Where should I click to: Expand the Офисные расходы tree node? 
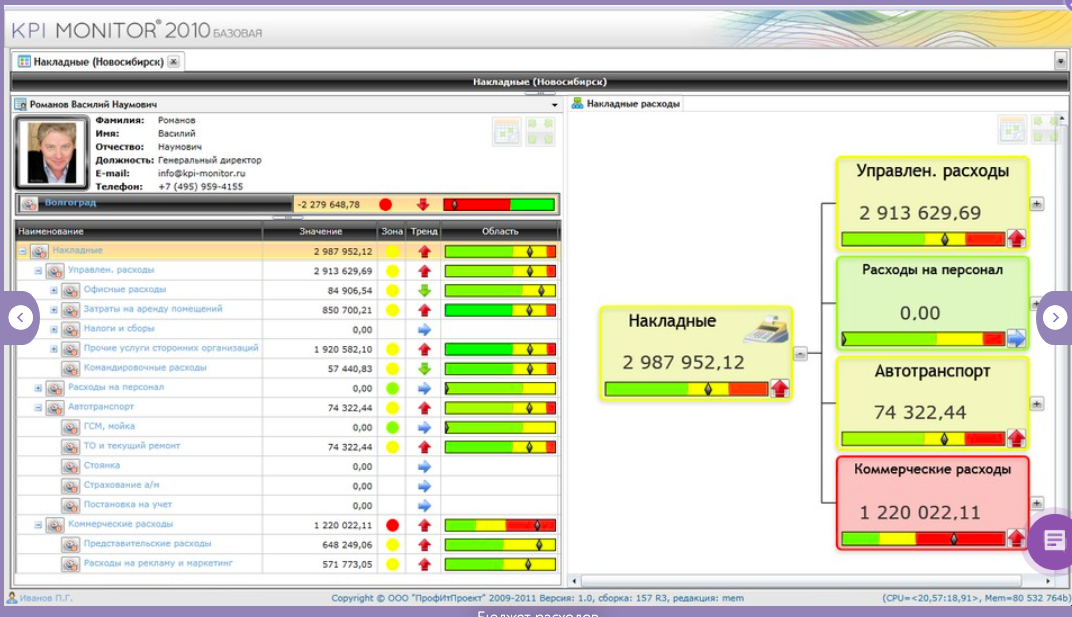(54, 290)
